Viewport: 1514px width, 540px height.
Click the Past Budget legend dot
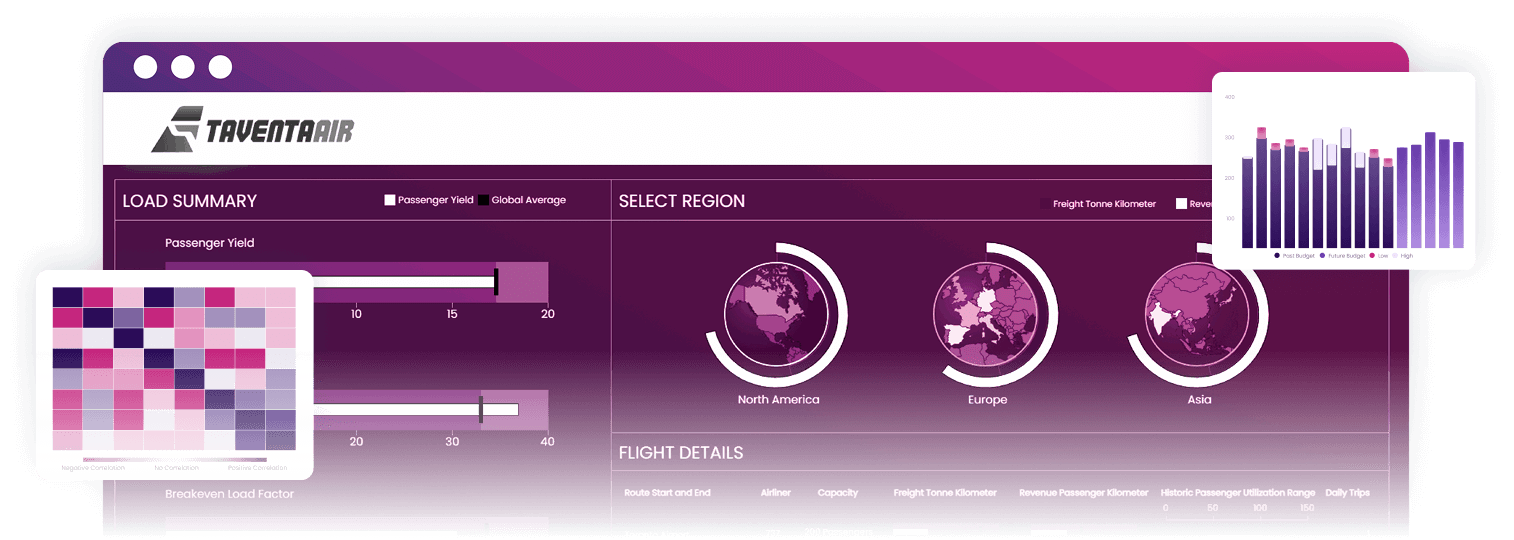(1277, 256)
